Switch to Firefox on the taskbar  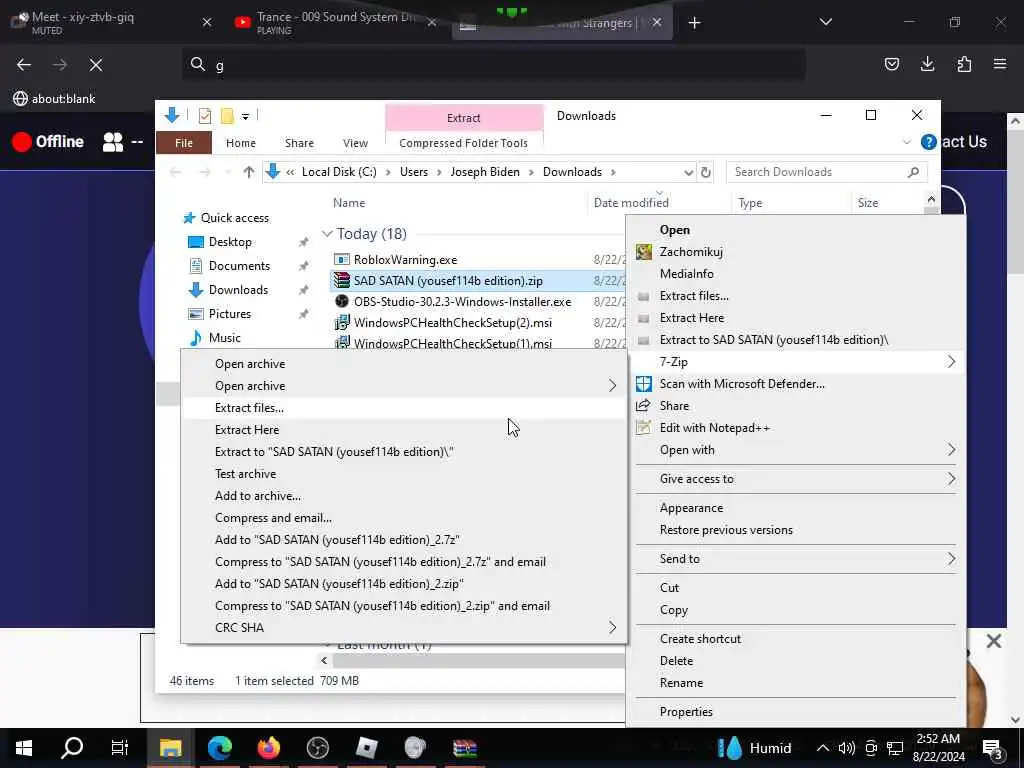(x=268, y=747)
